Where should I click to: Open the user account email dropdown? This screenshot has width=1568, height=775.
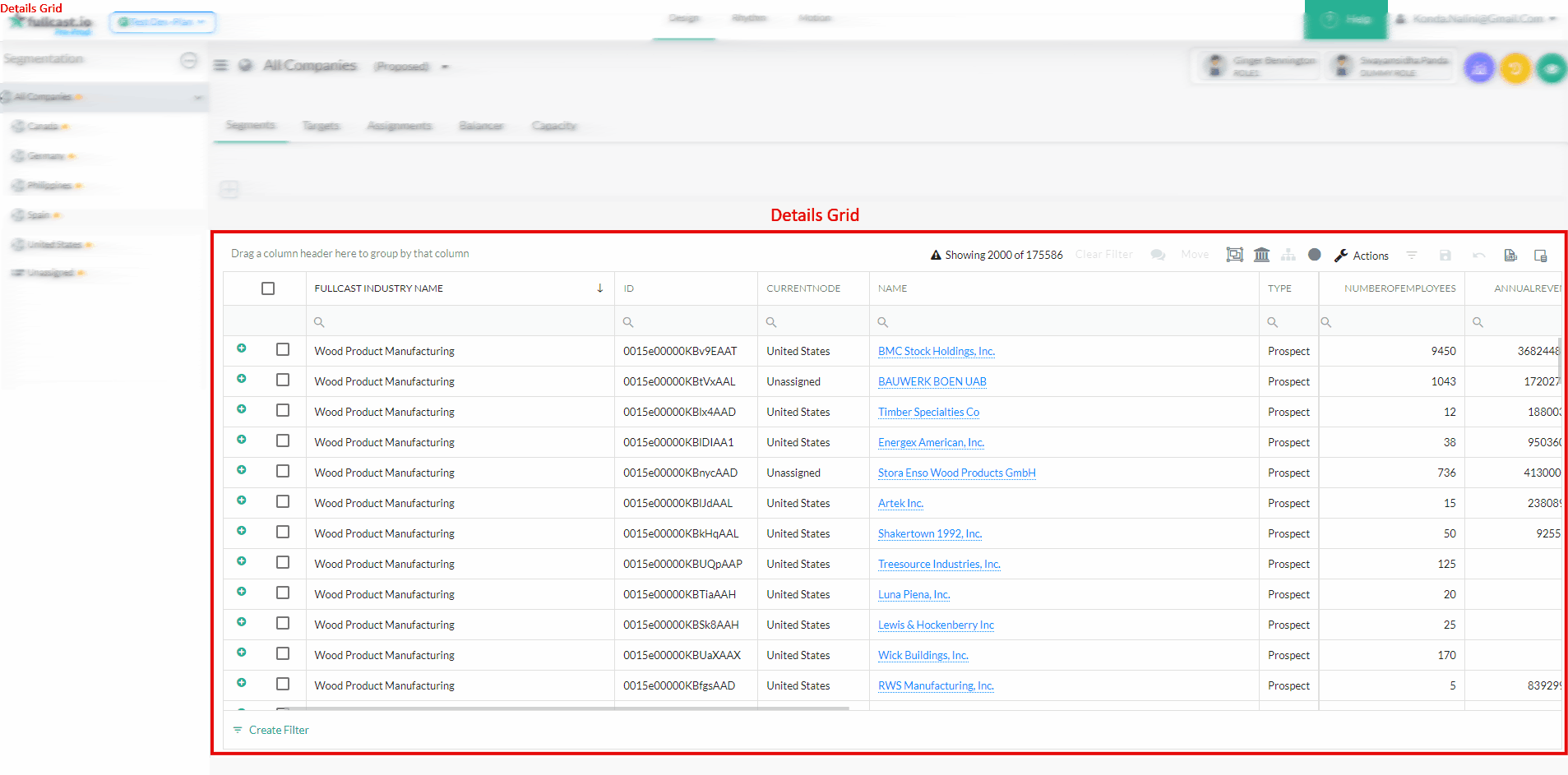pyautogui.click(x=1476, y=19)
